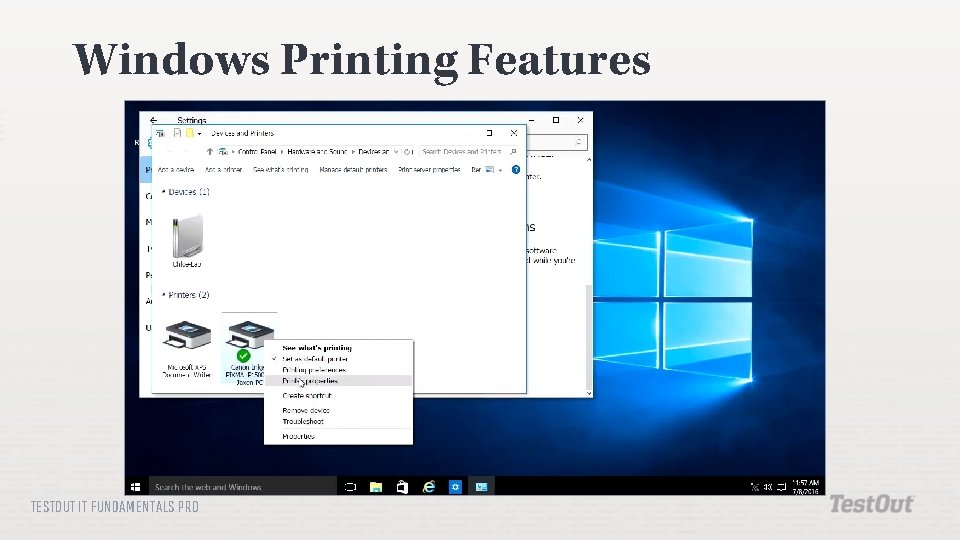Open the view options dropdown arrow
The image size is (960, 540).
(x=500, y=170)
